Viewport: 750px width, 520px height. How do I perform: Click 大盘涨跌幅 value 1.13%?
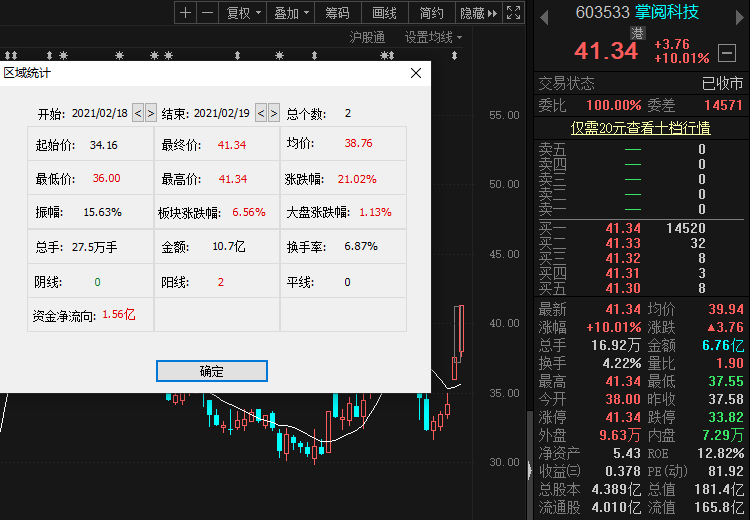coord(375,212)
